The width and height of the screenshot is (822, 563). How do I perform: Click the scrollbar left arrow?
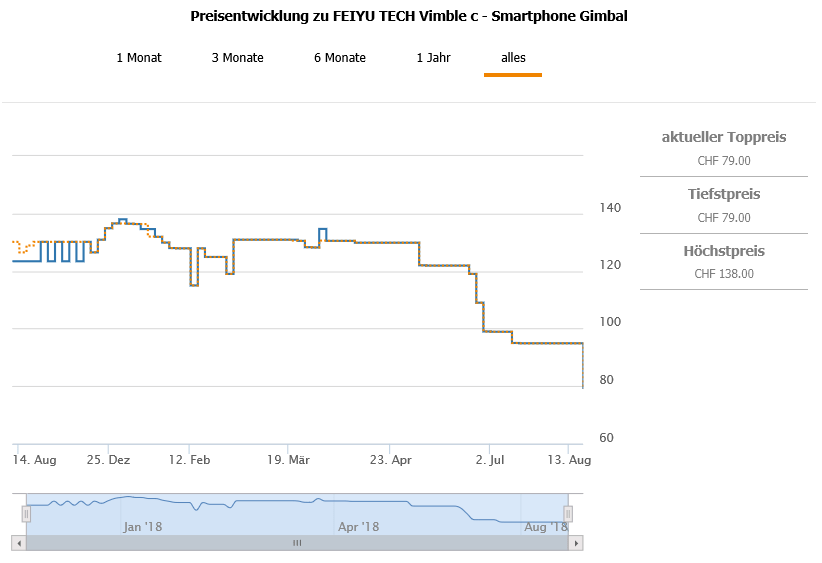[18, 543]
